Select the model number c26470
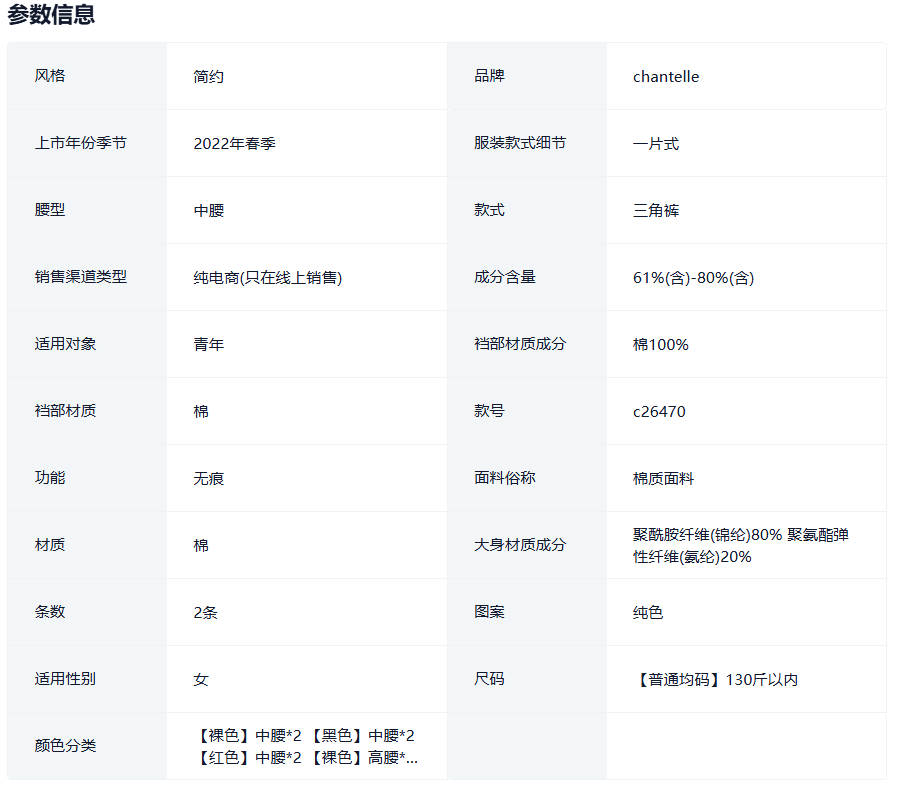Screen dimensions: 905x788 pyautogui.click(x=659, y=412)
